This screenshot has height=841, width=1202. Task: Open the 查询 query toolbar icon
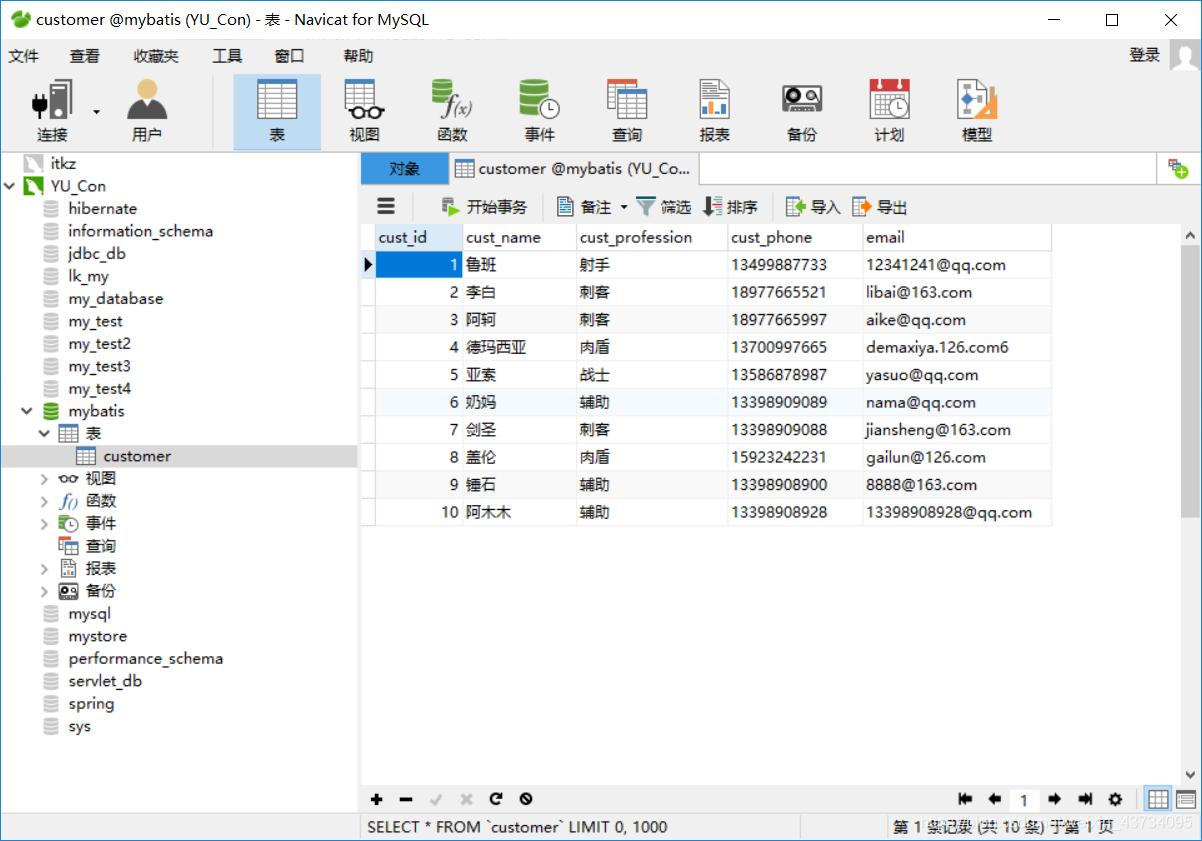coord(627,111)
